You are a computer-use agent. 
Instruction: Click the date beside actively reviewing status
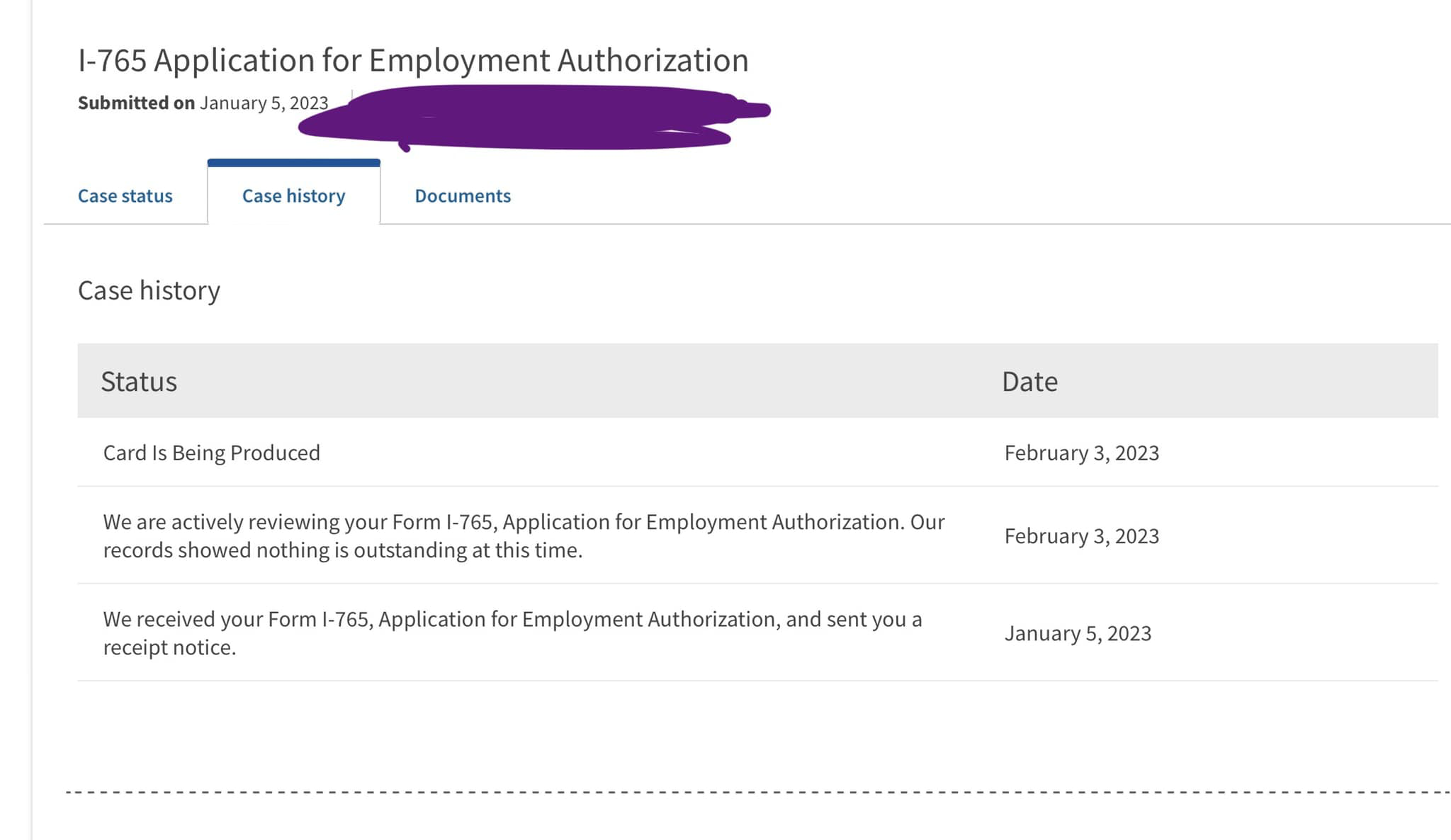pyautogui.click(x=1082, y=535)
